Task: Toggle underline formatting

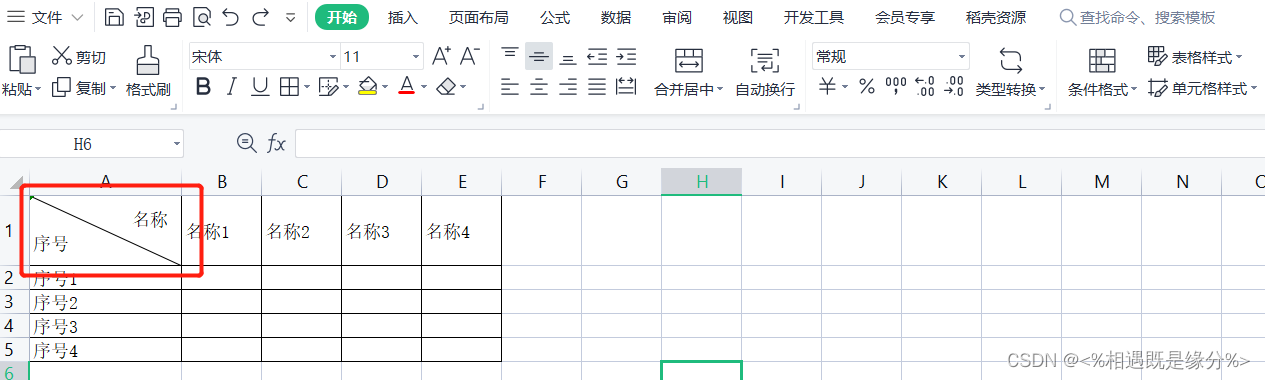Action: (260, 87)
